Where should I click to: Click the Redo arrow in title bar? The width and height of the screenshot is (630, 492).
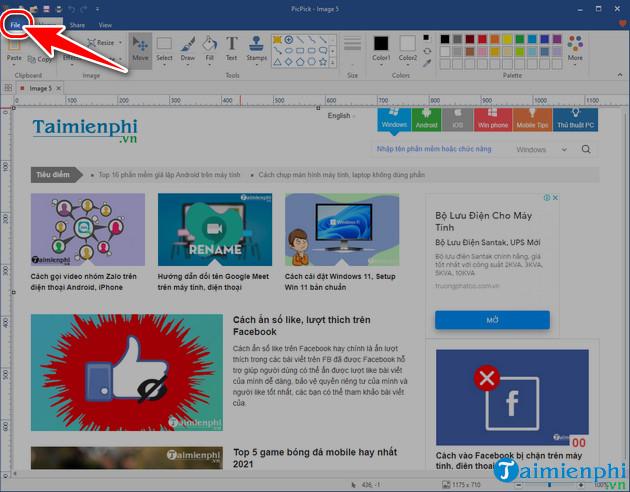84,9
